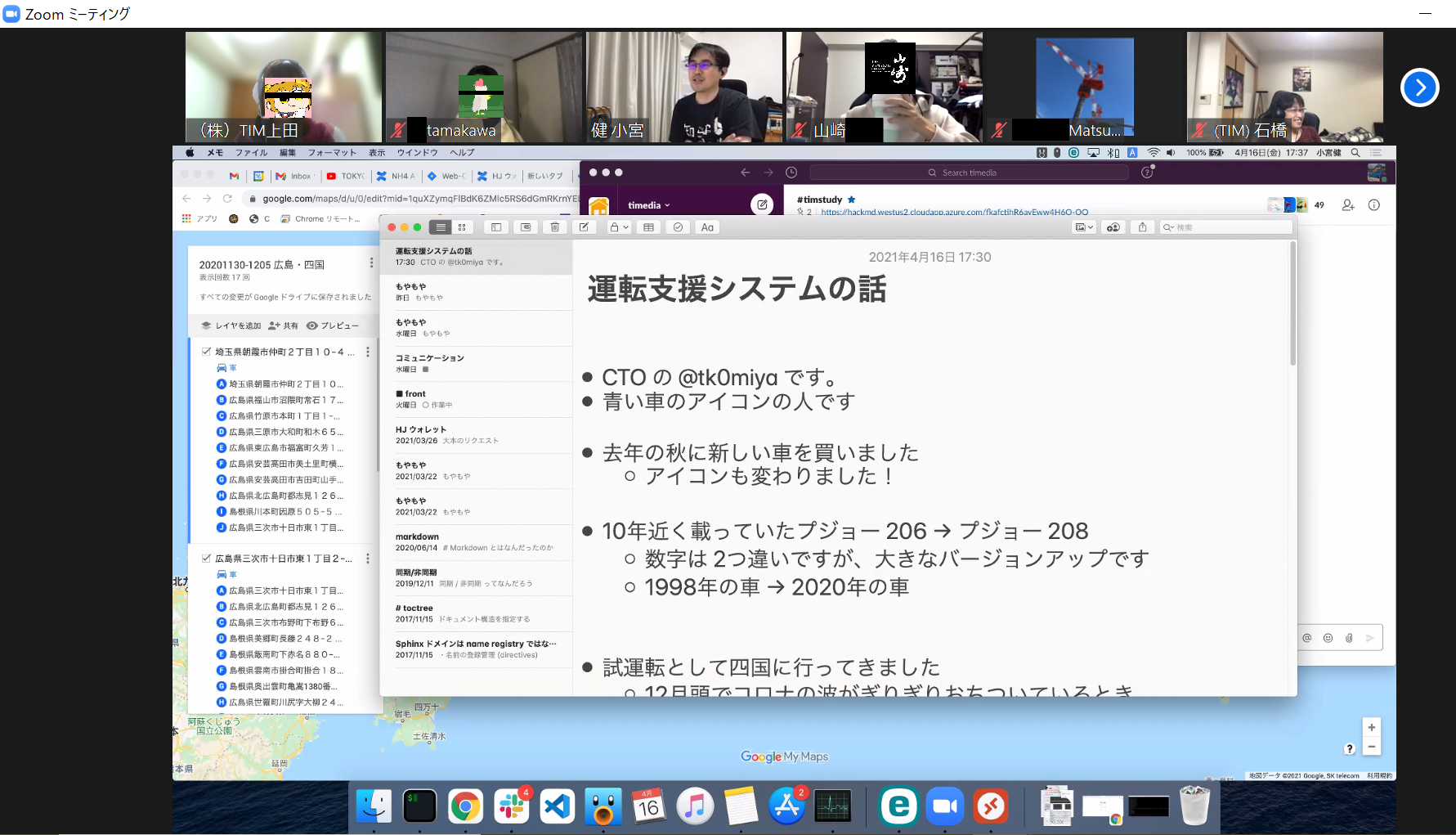Click the Chrome address bar URL
The image size is (1456, 835).
point(419,199)
